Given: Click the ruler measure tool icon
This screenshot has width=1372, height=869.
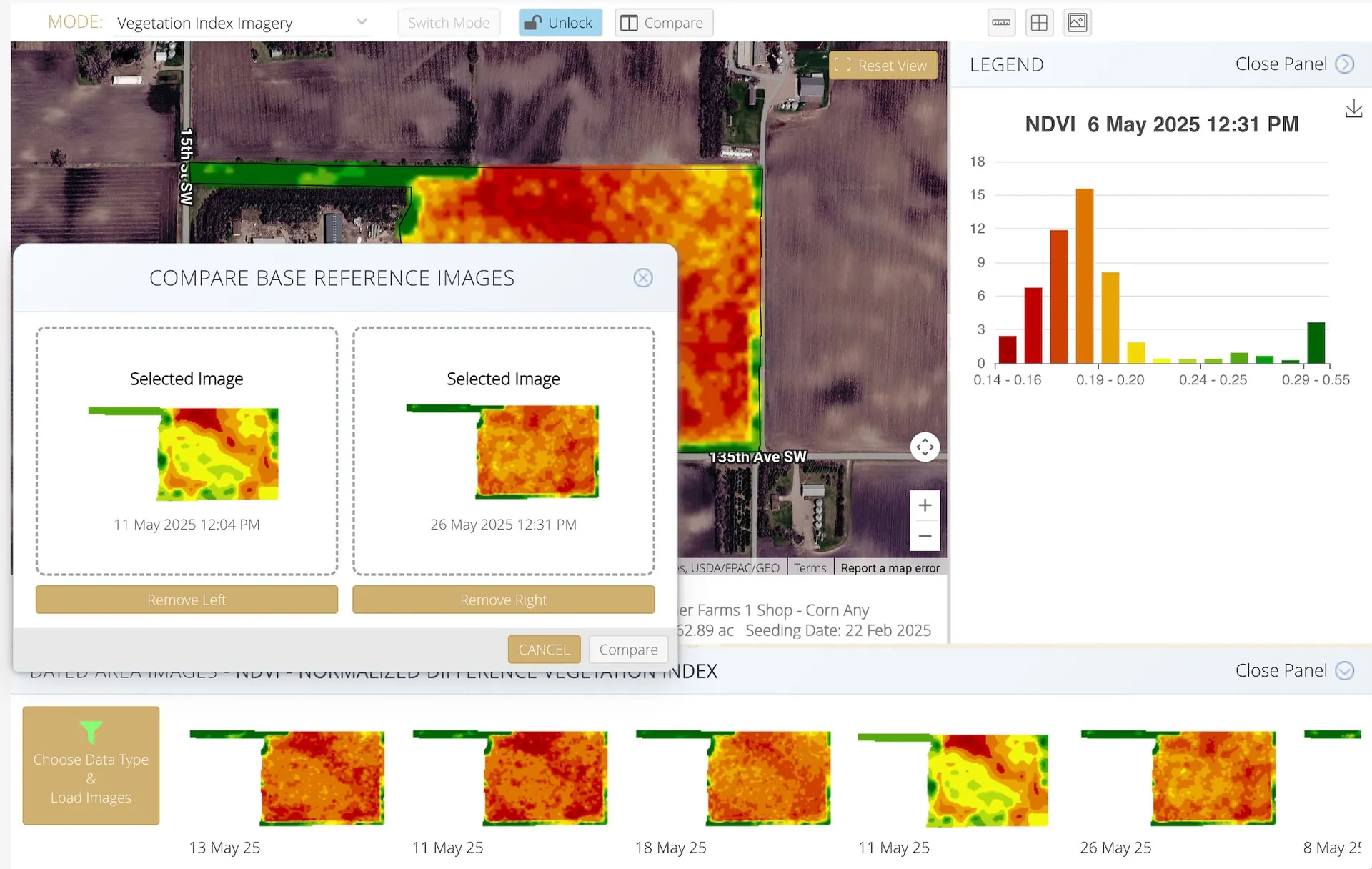Looking at the screenshot, I should (x=1001, y=23).
